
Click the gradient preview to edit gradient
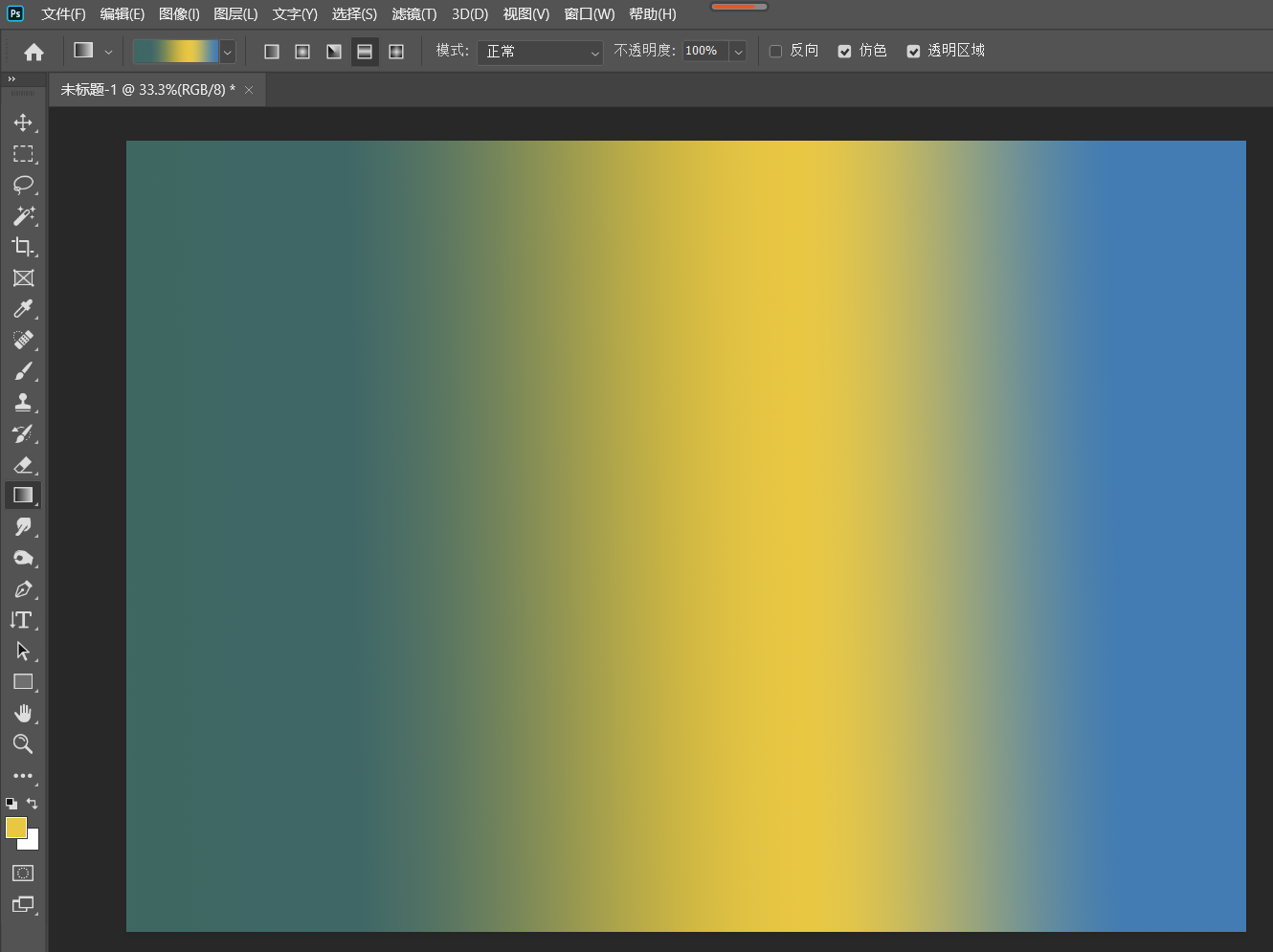(x=176, y=52)
